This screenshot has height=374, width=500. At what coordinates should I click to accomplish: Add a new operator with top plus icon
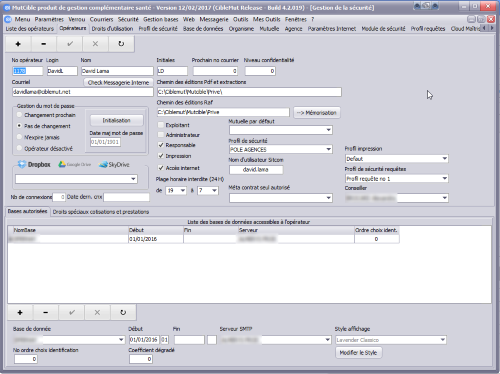tap(18, 44)
